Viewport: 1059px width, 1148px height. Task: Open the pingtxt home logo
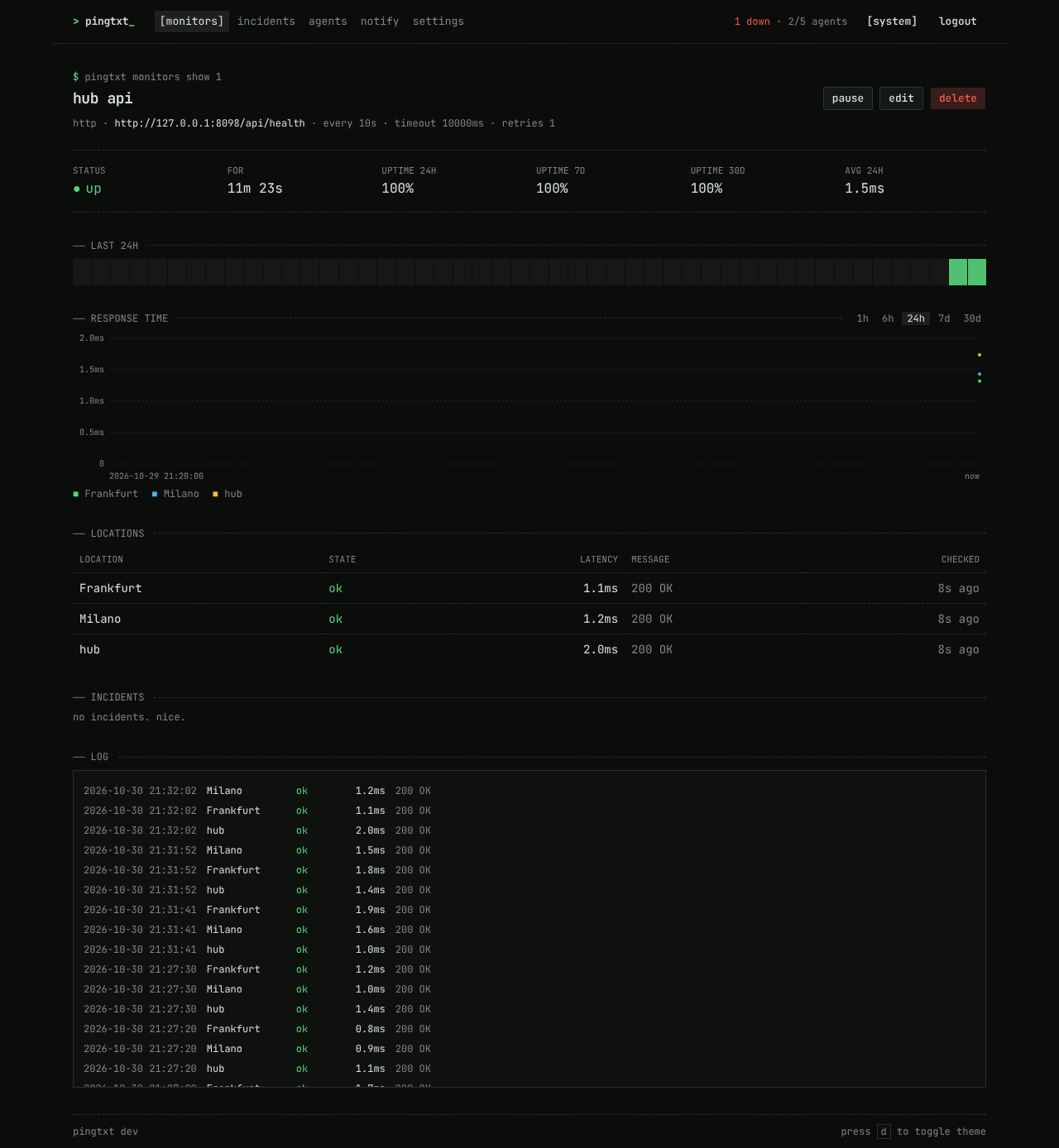[103, 22]
